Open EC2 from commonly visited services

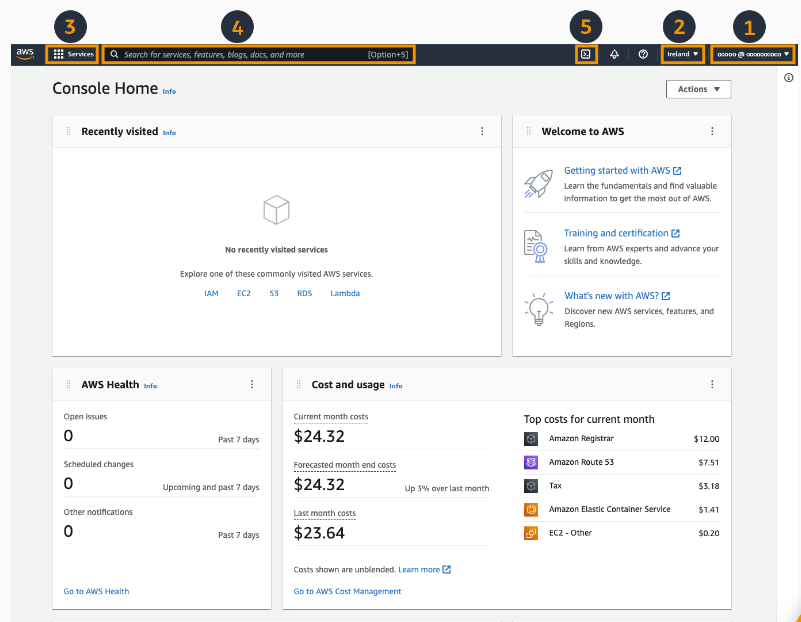point(243,293)
